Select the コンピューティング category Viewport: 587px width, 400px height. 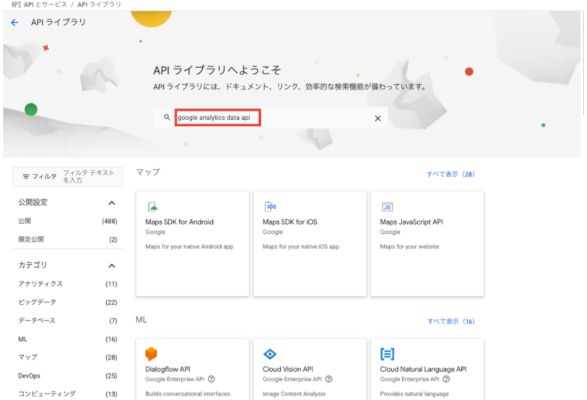68,394
